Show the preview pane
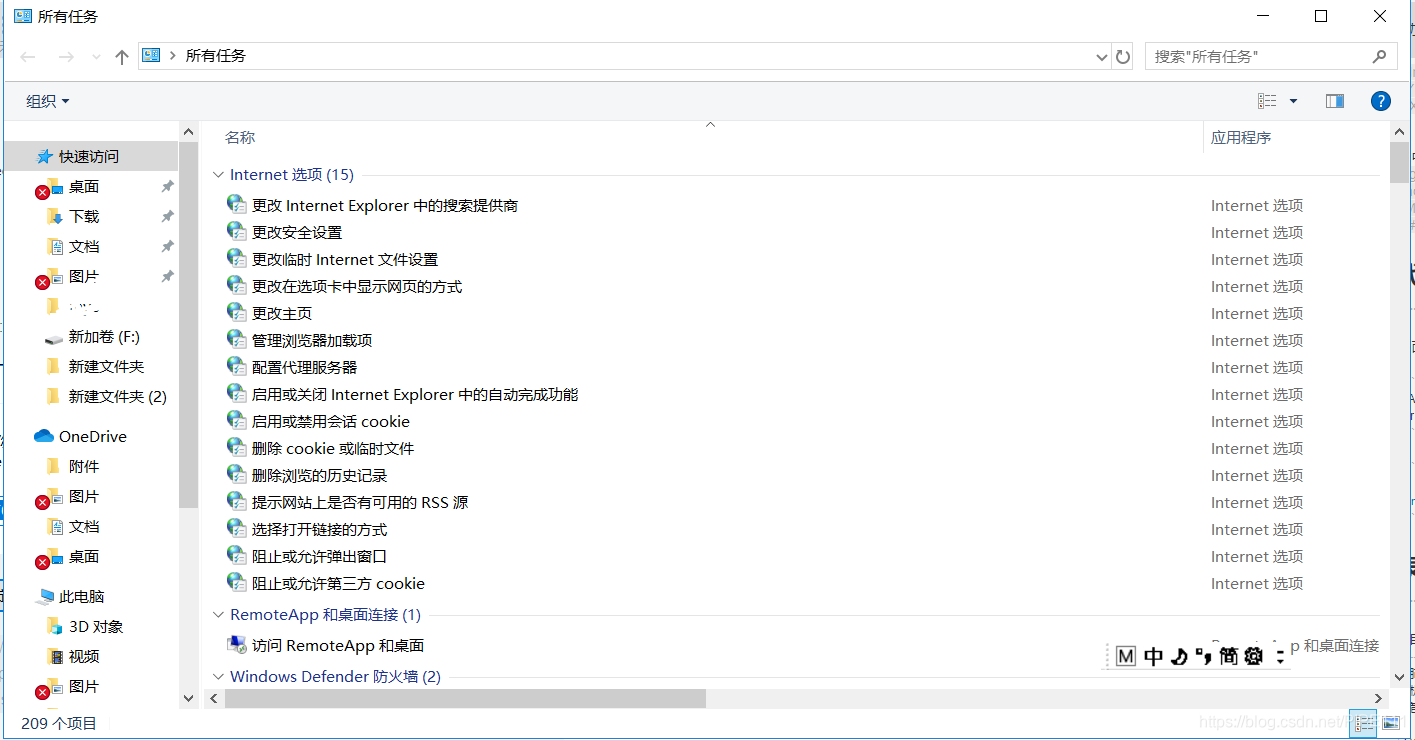The width and height of the screenshot is (1415, 740). pyautogui.click(x=1335, y=101)
